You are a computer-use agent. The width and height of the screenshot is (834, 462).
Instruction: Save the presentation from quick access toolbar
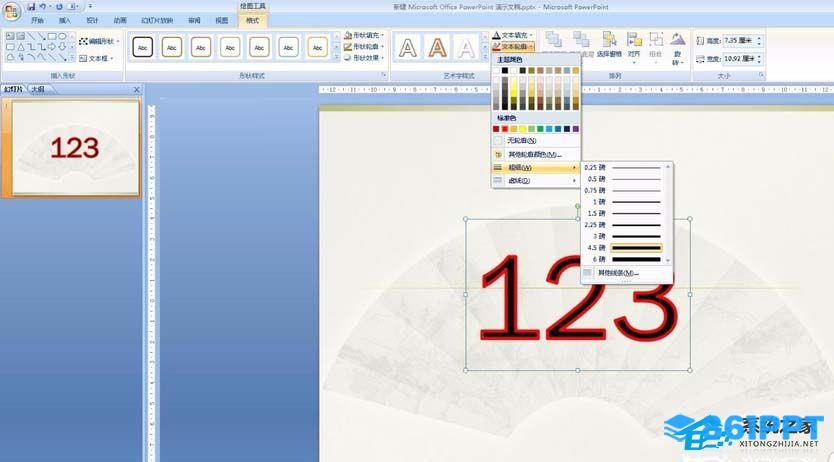click(x=31, y=7)
